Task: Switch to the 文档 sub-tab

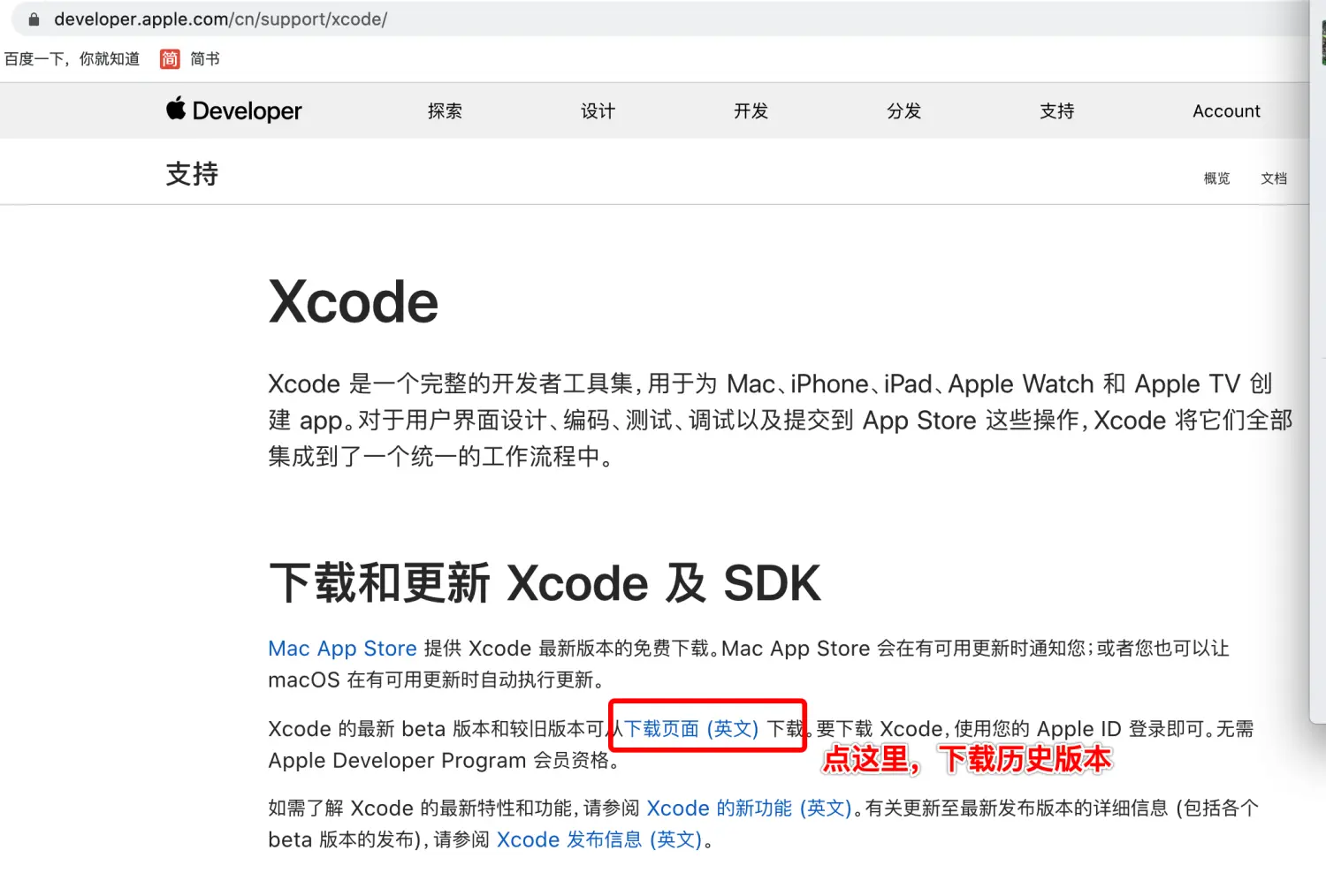Action: (x=1274, y=178)
